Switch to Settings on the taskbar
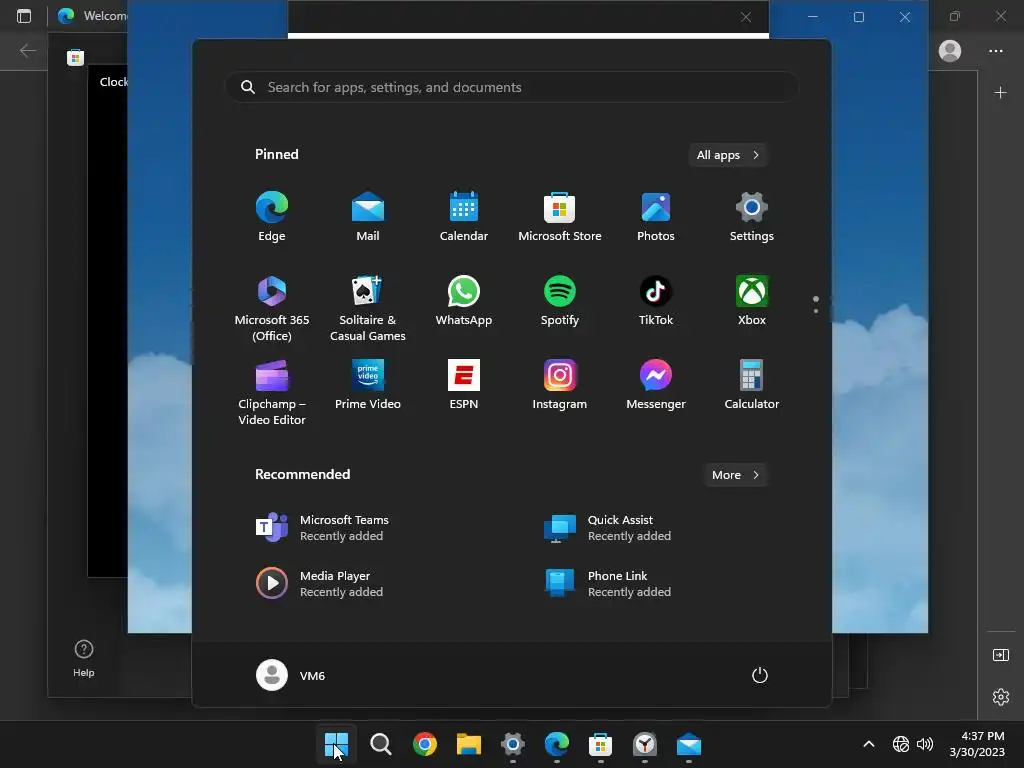The width and height of the screenshot is (1024, 768). 513,744
